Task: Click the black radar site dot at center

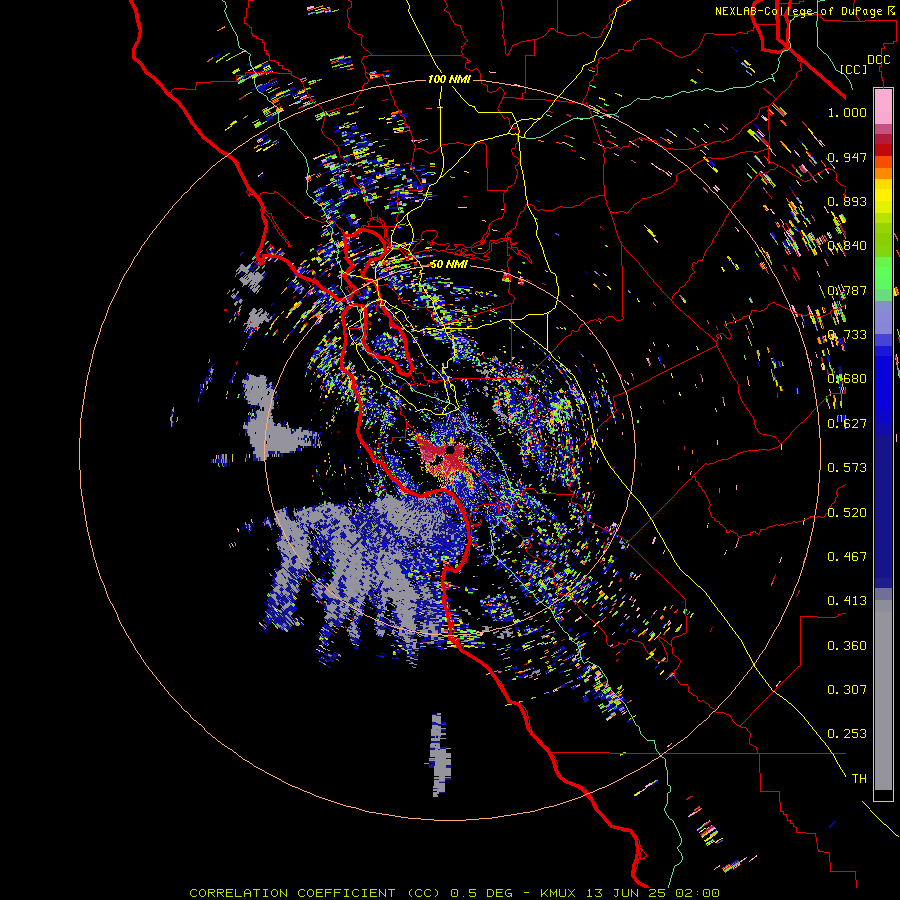Action: click(451, 450)
